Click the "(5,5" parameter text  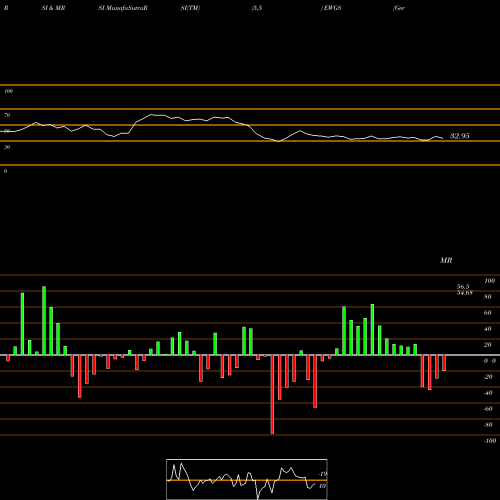[257, 8]
